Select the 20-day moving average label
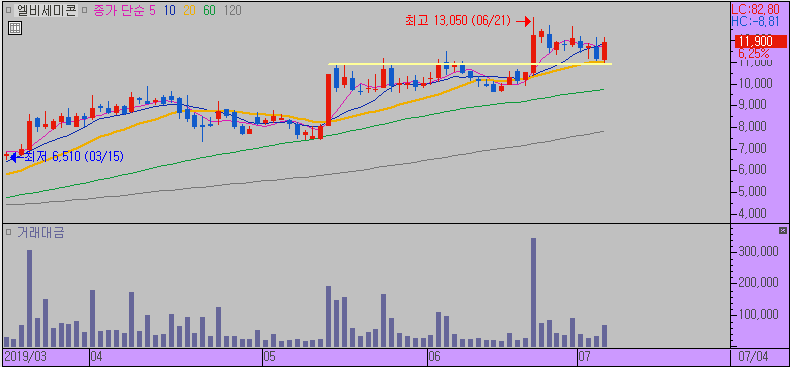 pos(190,10)
